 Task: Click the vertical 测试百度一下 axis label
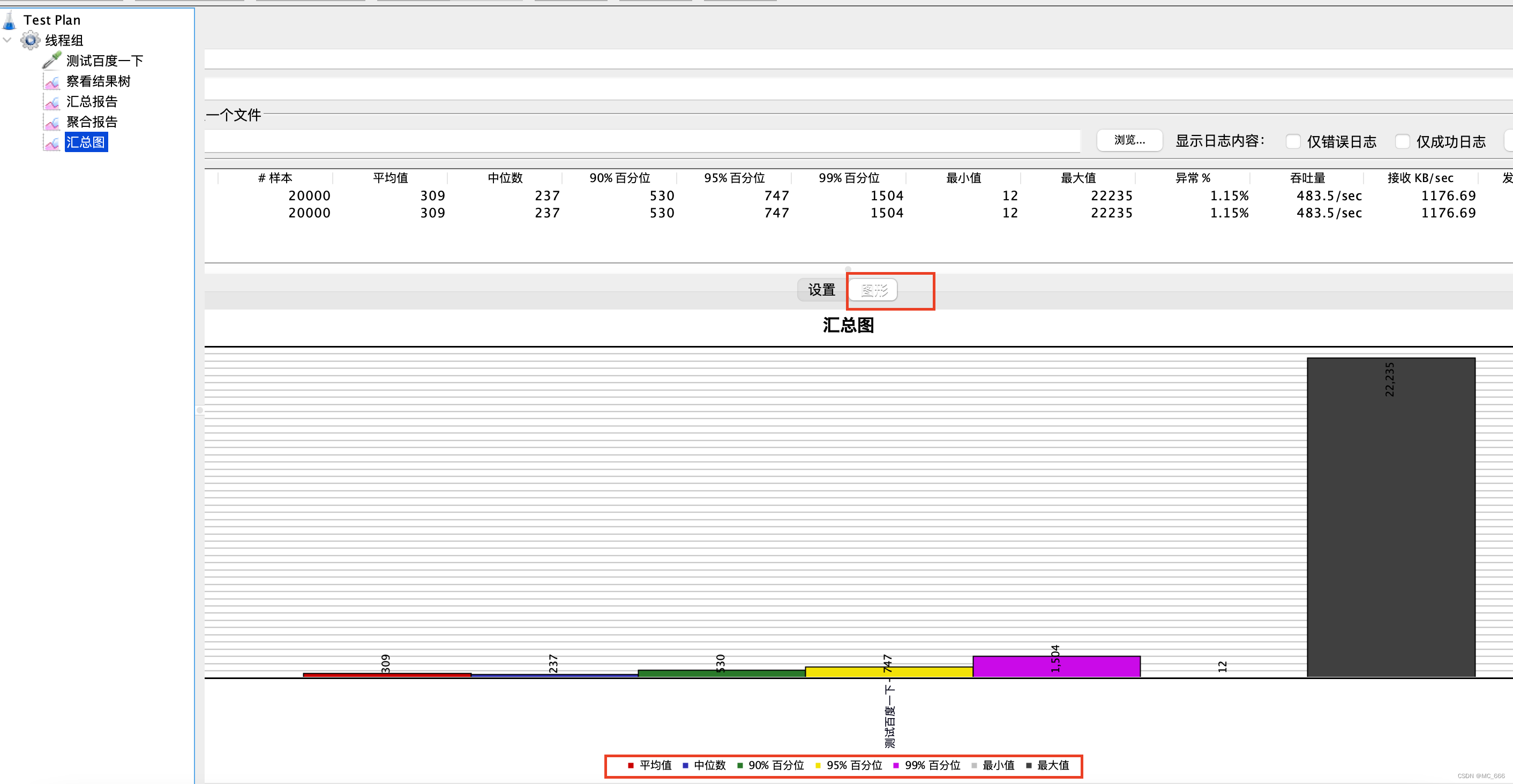tap(890, 716)
